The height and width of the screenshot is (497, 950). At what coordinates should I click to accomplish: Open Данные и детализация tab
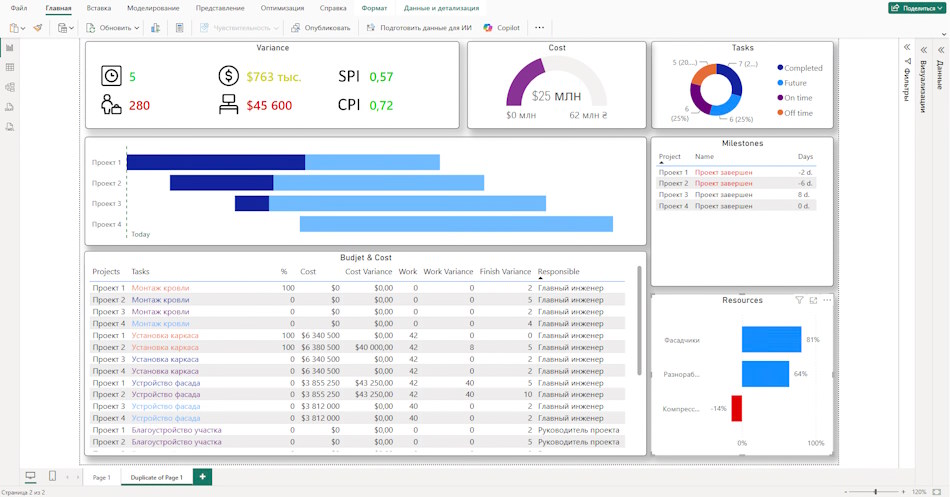(x=441, y=8)
